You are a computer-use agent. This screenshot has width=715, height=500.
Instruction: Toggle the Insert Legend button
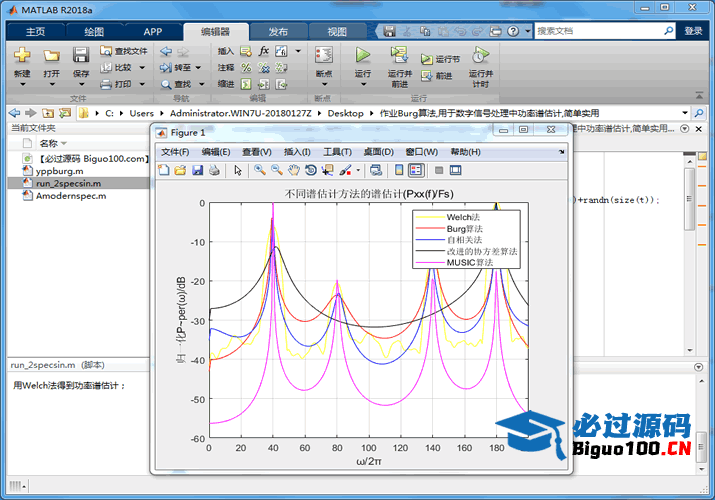click(416, 170)
